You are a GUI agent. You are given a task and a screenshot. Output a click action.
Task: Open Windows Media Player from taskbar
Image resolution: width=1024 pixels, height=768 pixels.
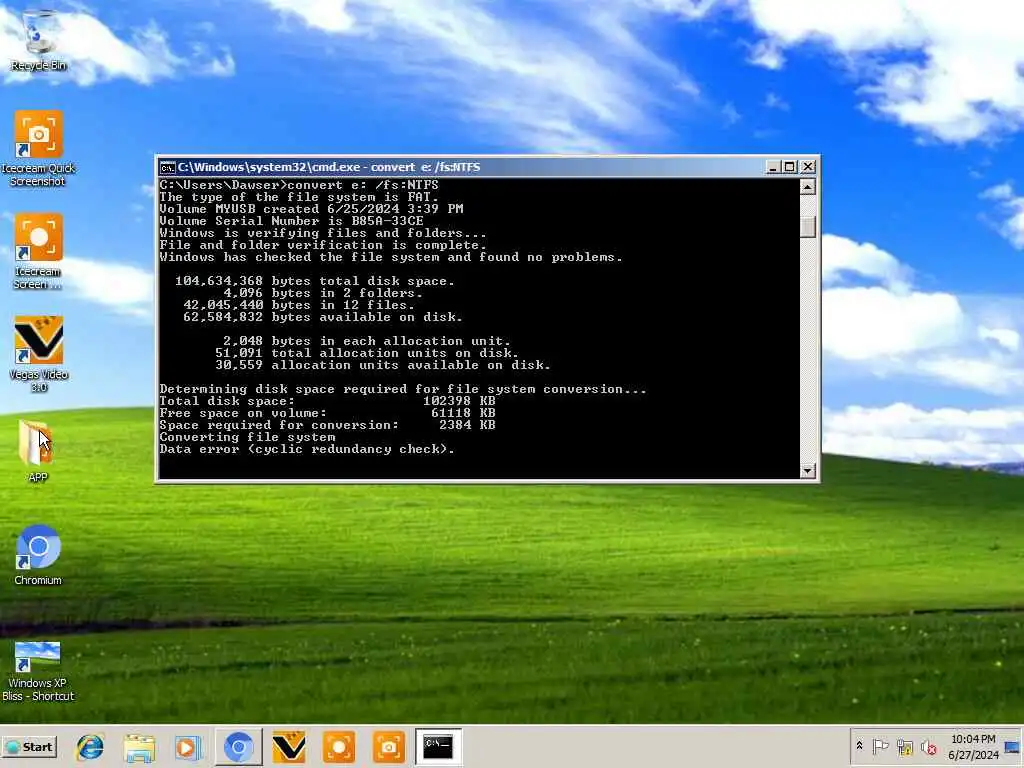[x=188, y=746]
